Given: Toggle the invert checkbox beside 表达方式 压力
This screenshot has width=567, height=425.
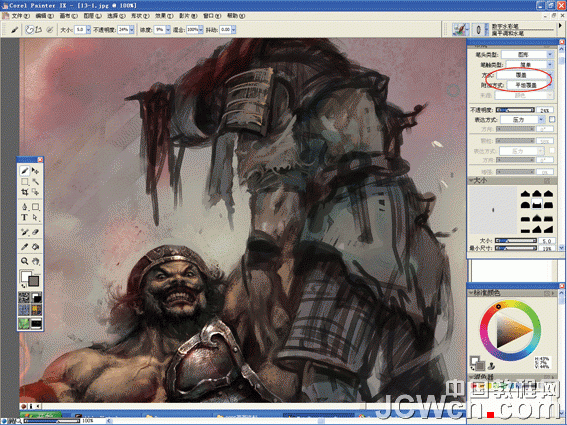Looking at the screenshot, I should pos(552,119).
